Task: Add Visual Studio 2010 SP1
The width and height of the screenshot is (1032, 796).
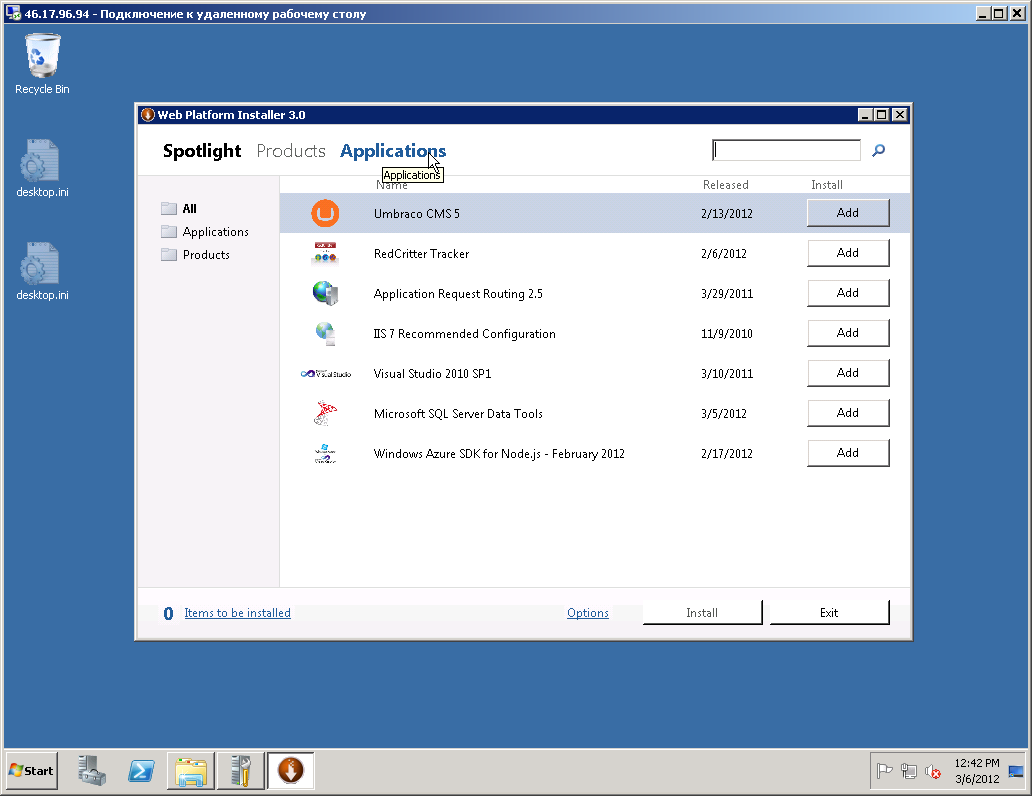Action: (x=848, y=373)
